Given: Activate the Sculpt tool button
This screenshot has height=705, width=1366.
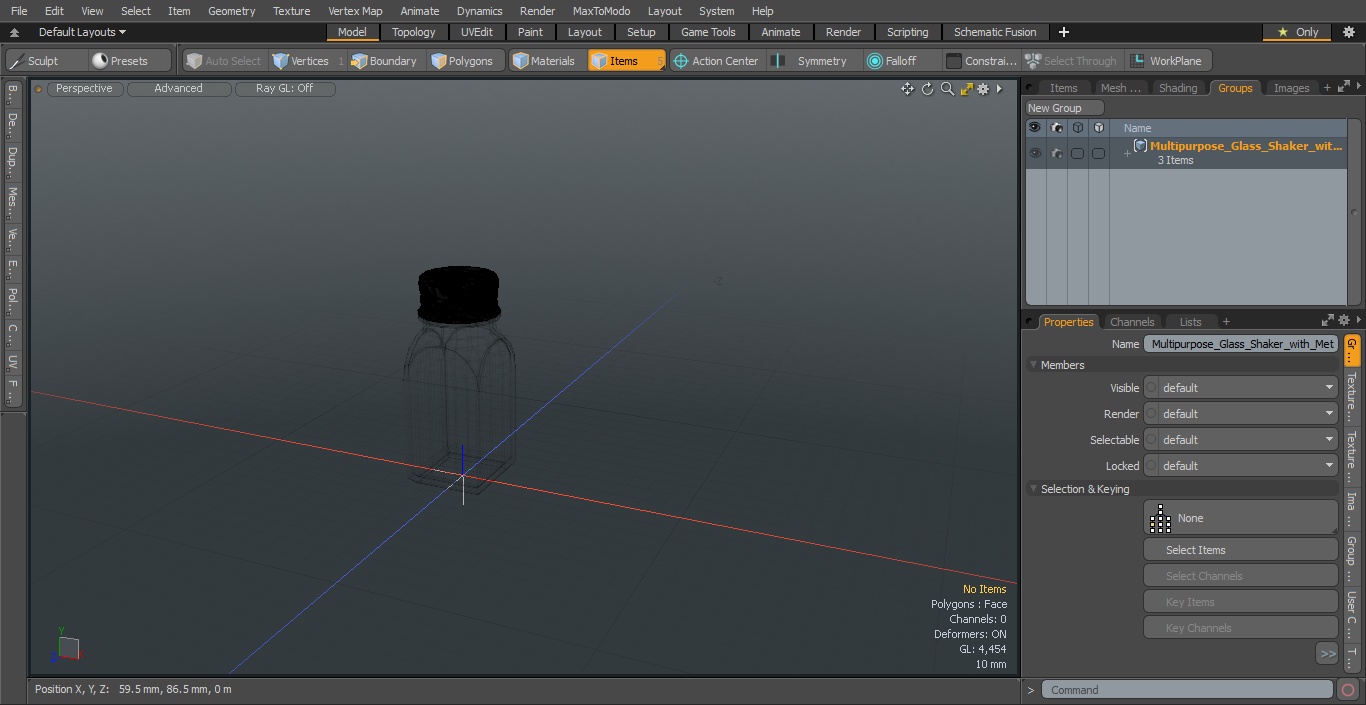Looking at the screenshot, I should pos(45,61).
